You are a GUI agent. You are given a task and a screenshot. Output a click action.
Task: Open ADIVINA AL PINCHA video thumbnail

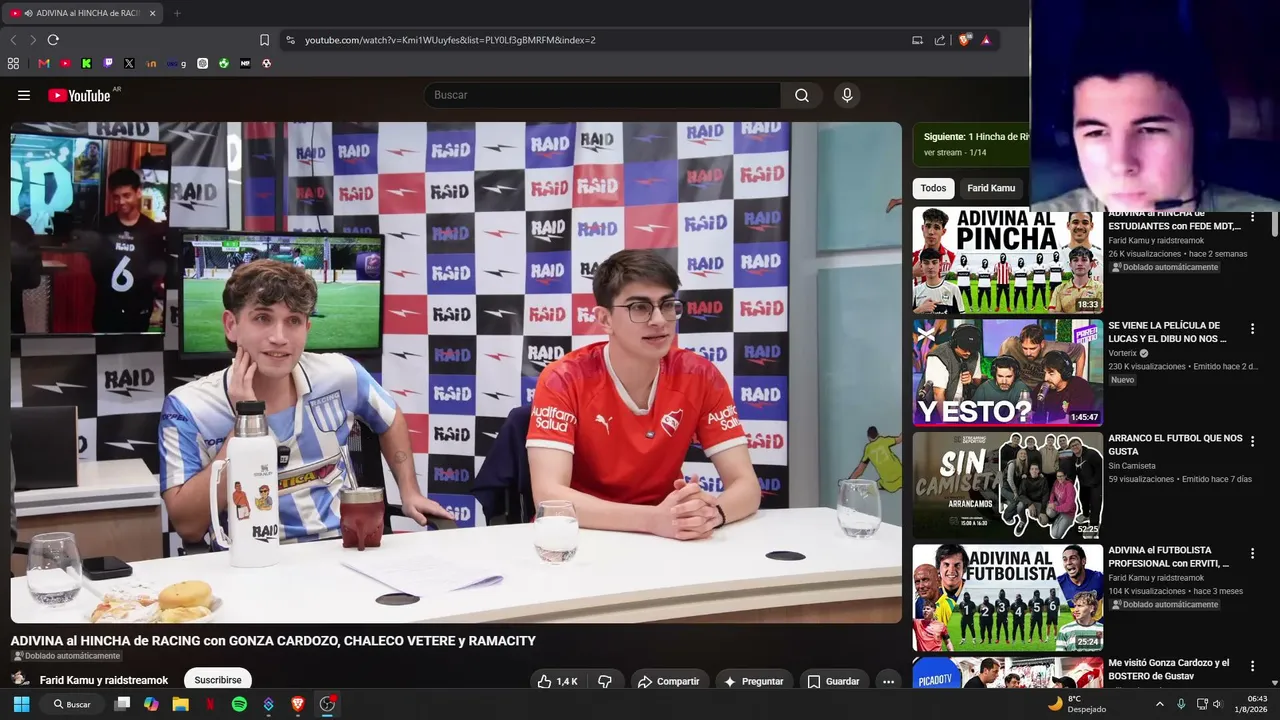coord(1008,260)
